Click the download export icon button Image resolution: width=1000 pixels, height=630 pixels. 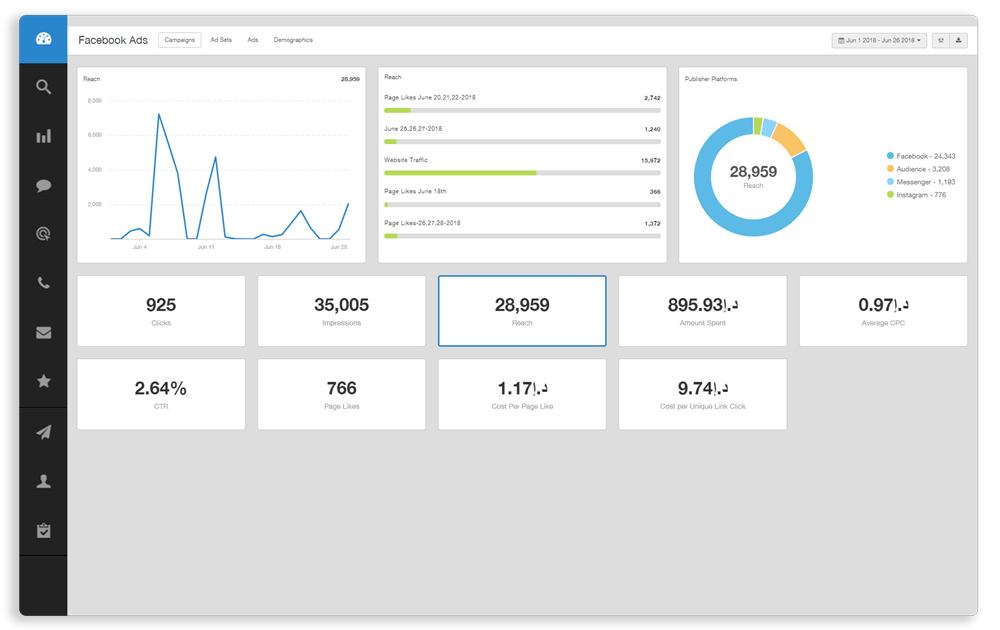(x=958, y=40)
